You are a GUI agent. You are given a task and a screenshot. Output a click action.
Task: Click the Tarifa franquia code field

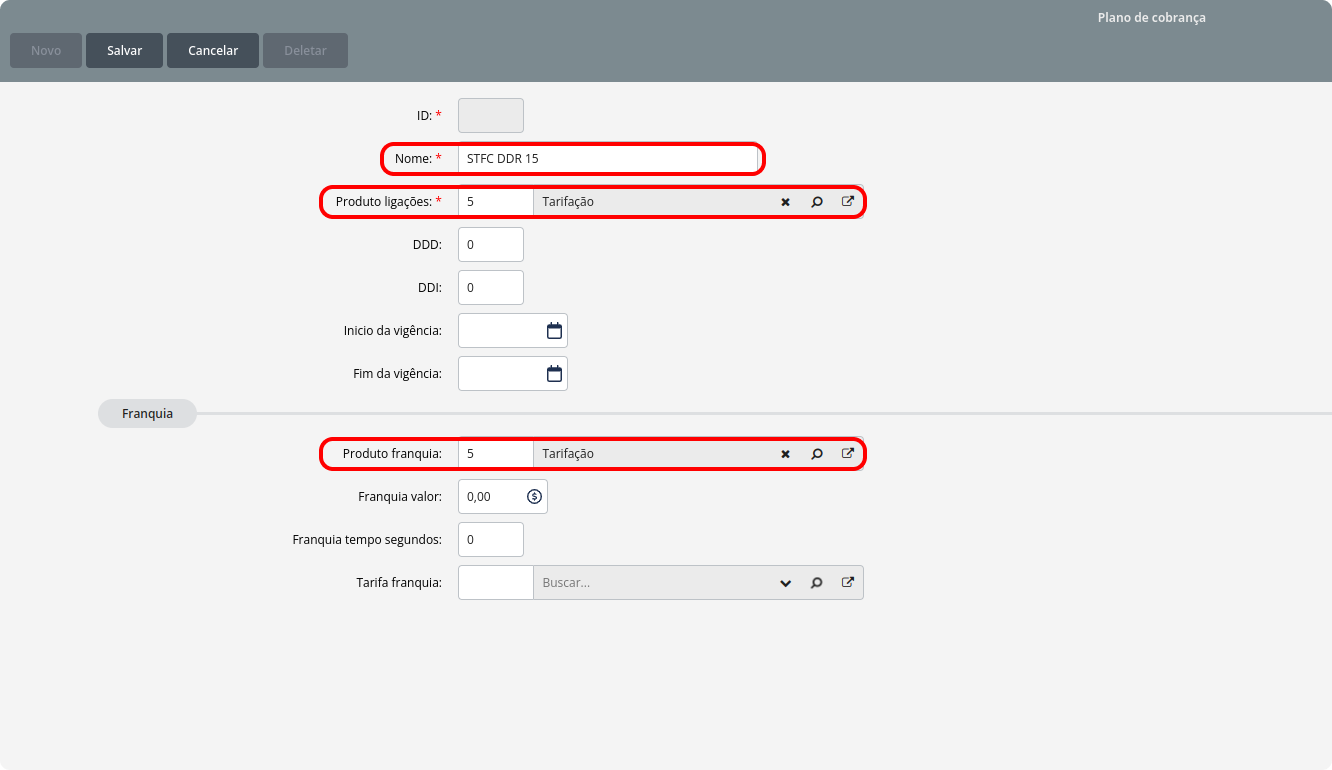(x=495, y=583)
